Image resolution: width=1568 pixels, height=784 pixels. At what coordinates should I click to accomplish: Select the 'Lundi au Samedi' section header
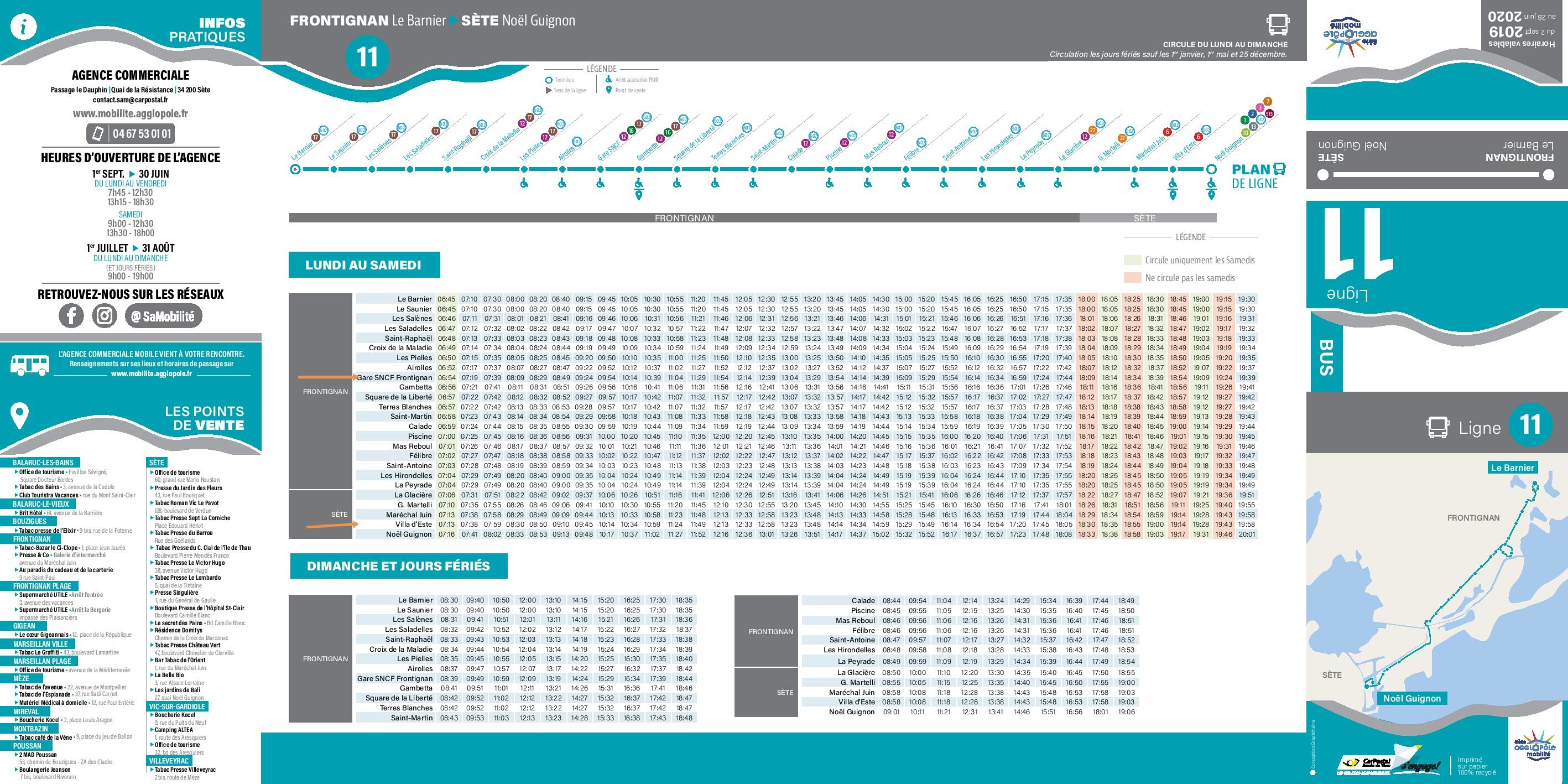[x=364, y=265]
